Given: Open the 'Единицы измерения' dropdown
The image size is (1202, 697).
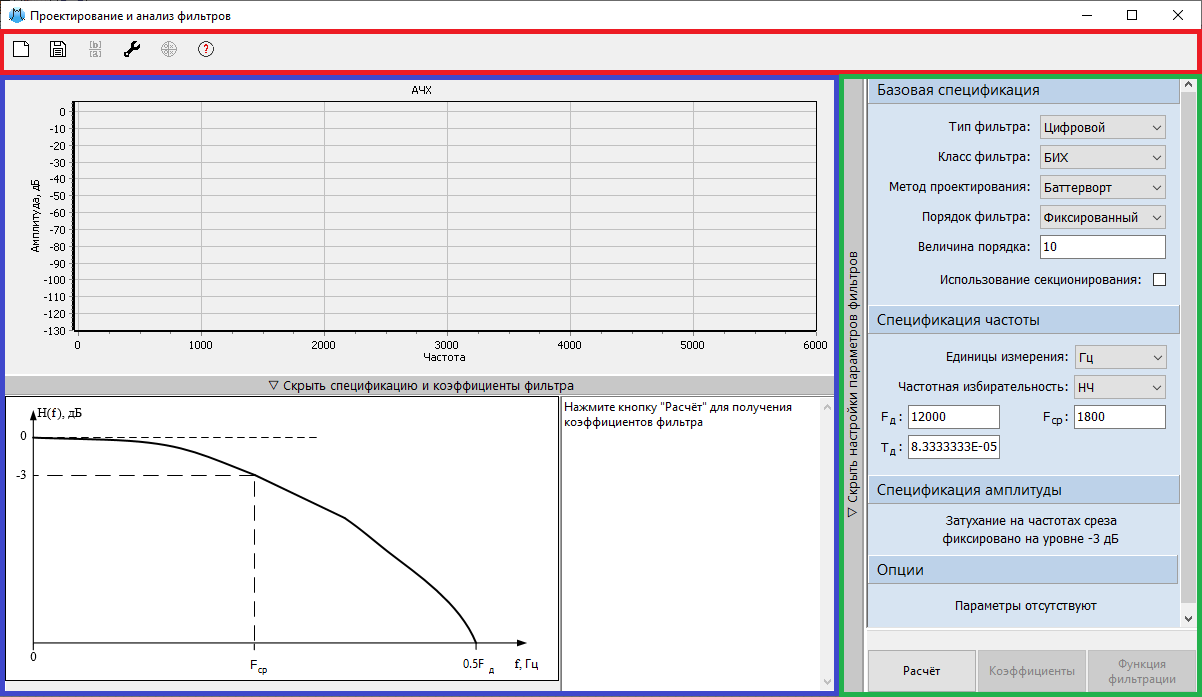Looking at the screenshot, I should (1120, 357).
